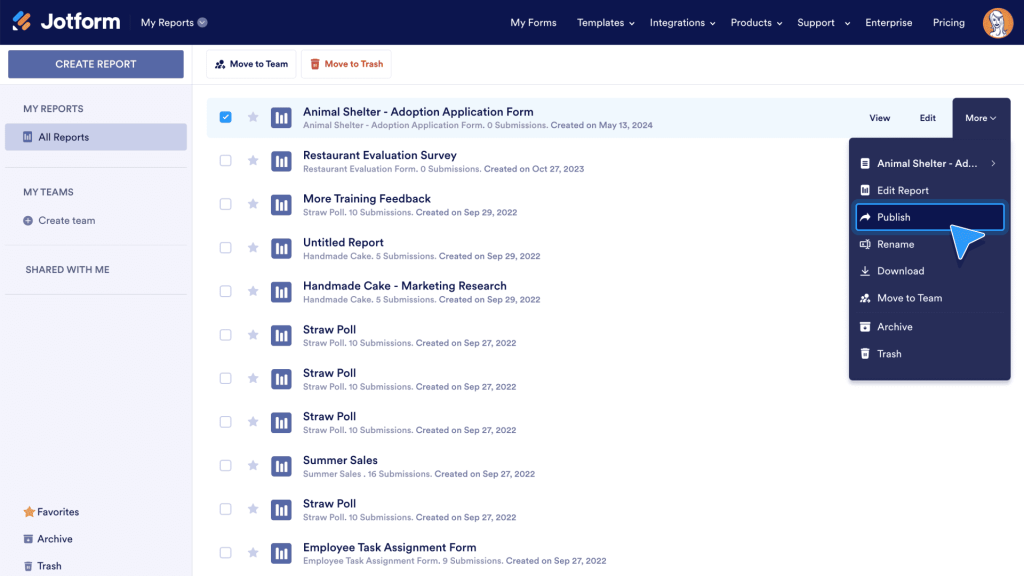Star the Restaurant Evaluation Survey report
The width and height of the screenshot is (1024, 576).
[x=253, y=161]
